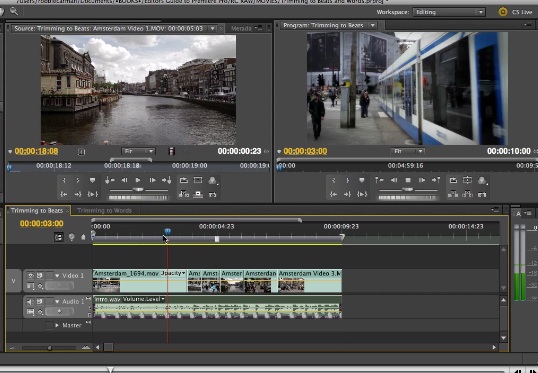This screenshot has width=538, height=373.
Task: Set unnumbered marker in timeline
Action: tap(83, 237)
